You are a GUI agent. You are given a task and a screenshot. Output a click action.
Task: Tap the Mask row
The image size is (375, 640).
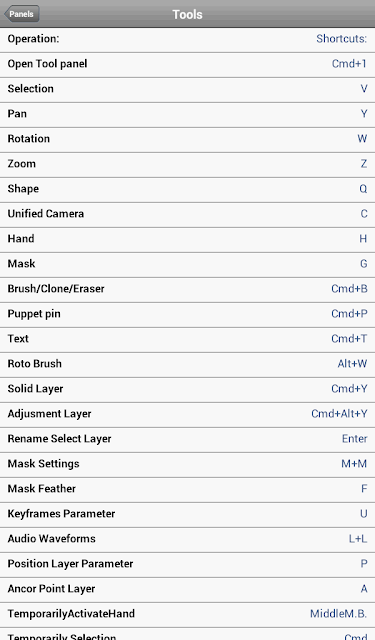187,264
